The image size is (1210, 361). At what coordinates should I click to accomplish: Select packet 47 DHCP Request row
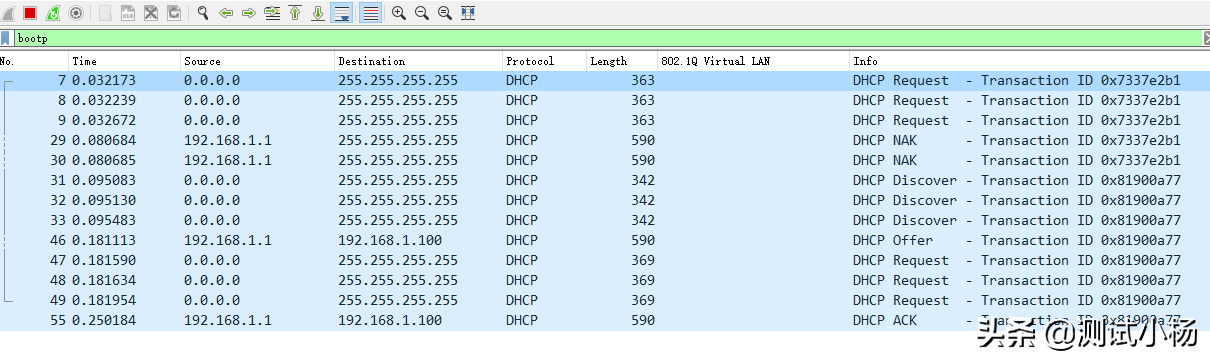pyautogui.click(x=605, y=260)
